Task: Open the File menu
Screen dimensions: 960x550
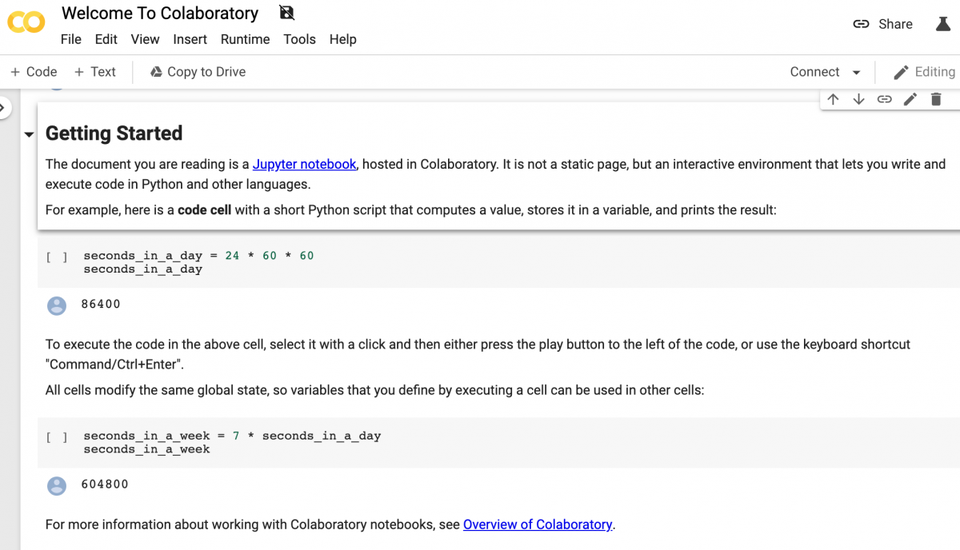Action: click(x=71, y=39)
